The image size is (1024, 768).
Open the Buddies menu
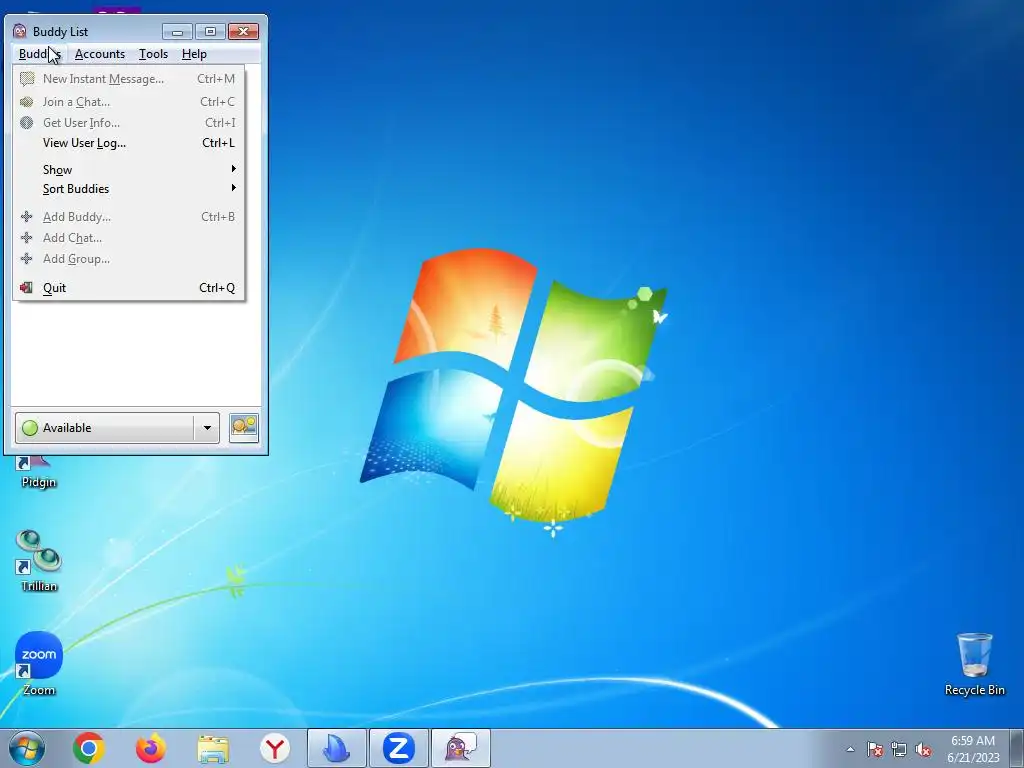39,54
